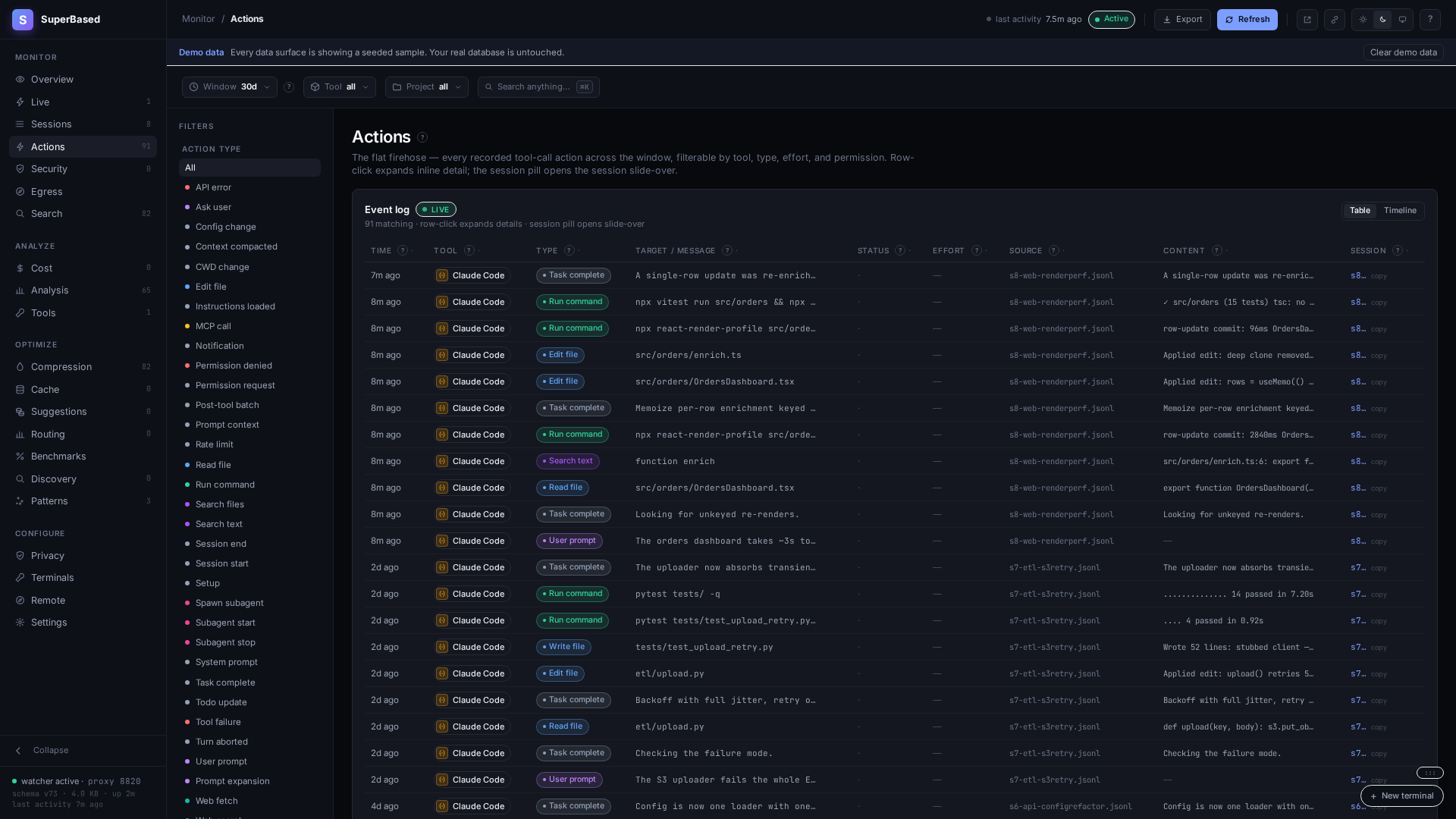1456x819 pixels.
Task: Filter actions by Permission denied
Action: (249, 366)
